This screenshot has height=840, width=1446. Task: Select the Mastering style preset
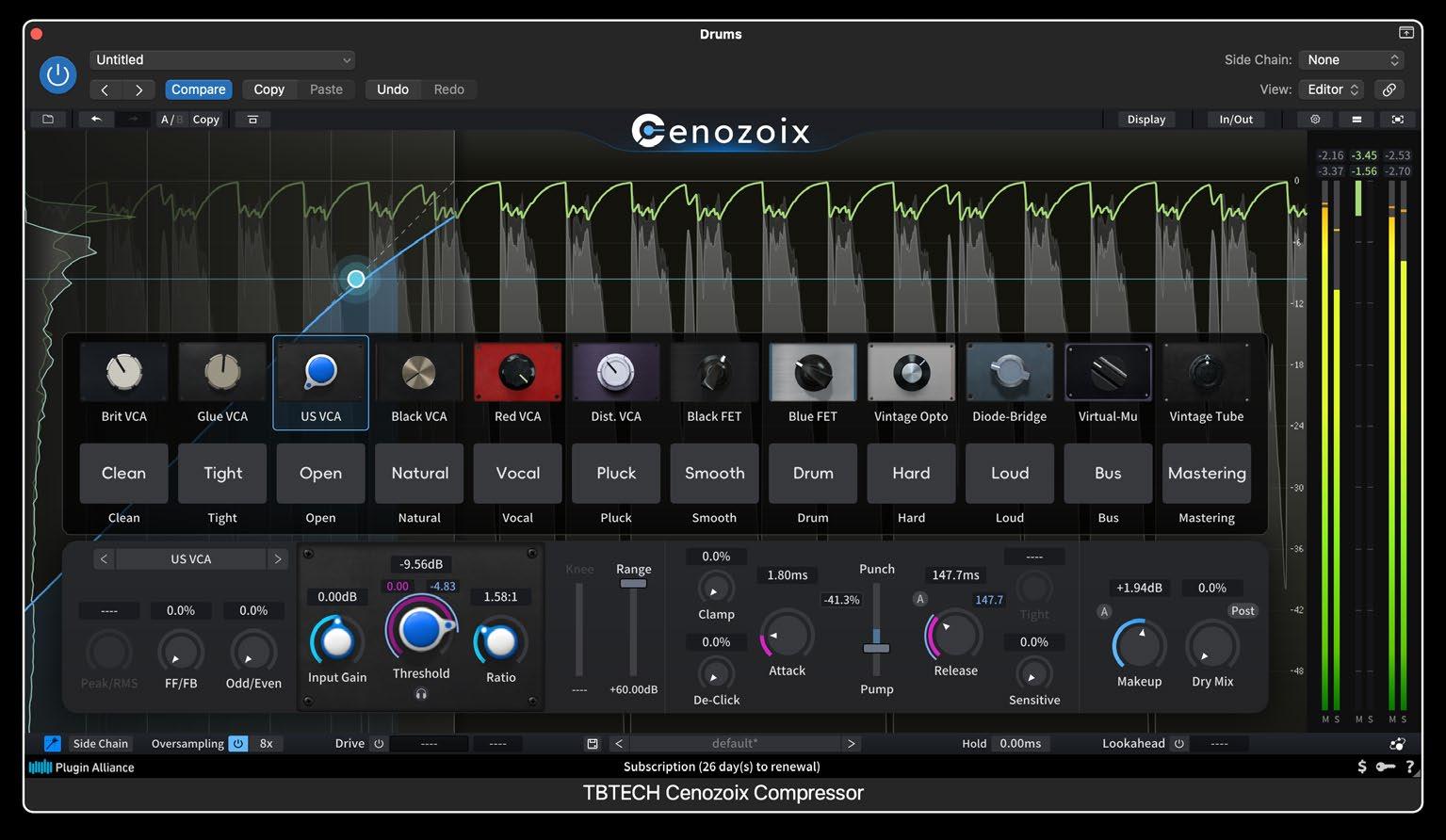(x=1207, y=474)
